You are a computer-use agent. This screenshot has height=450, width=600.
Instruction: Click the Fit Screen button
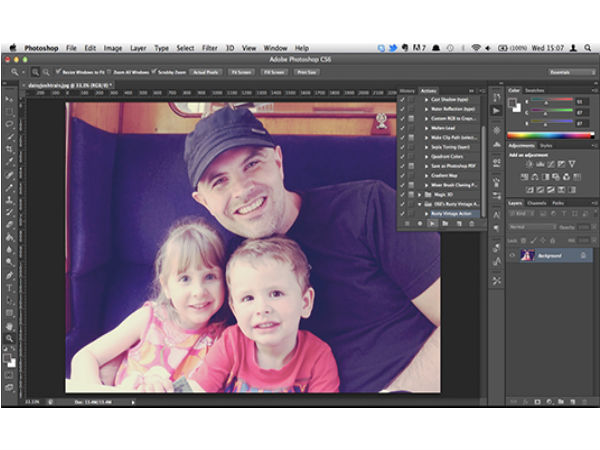click(x=241, y=72)
